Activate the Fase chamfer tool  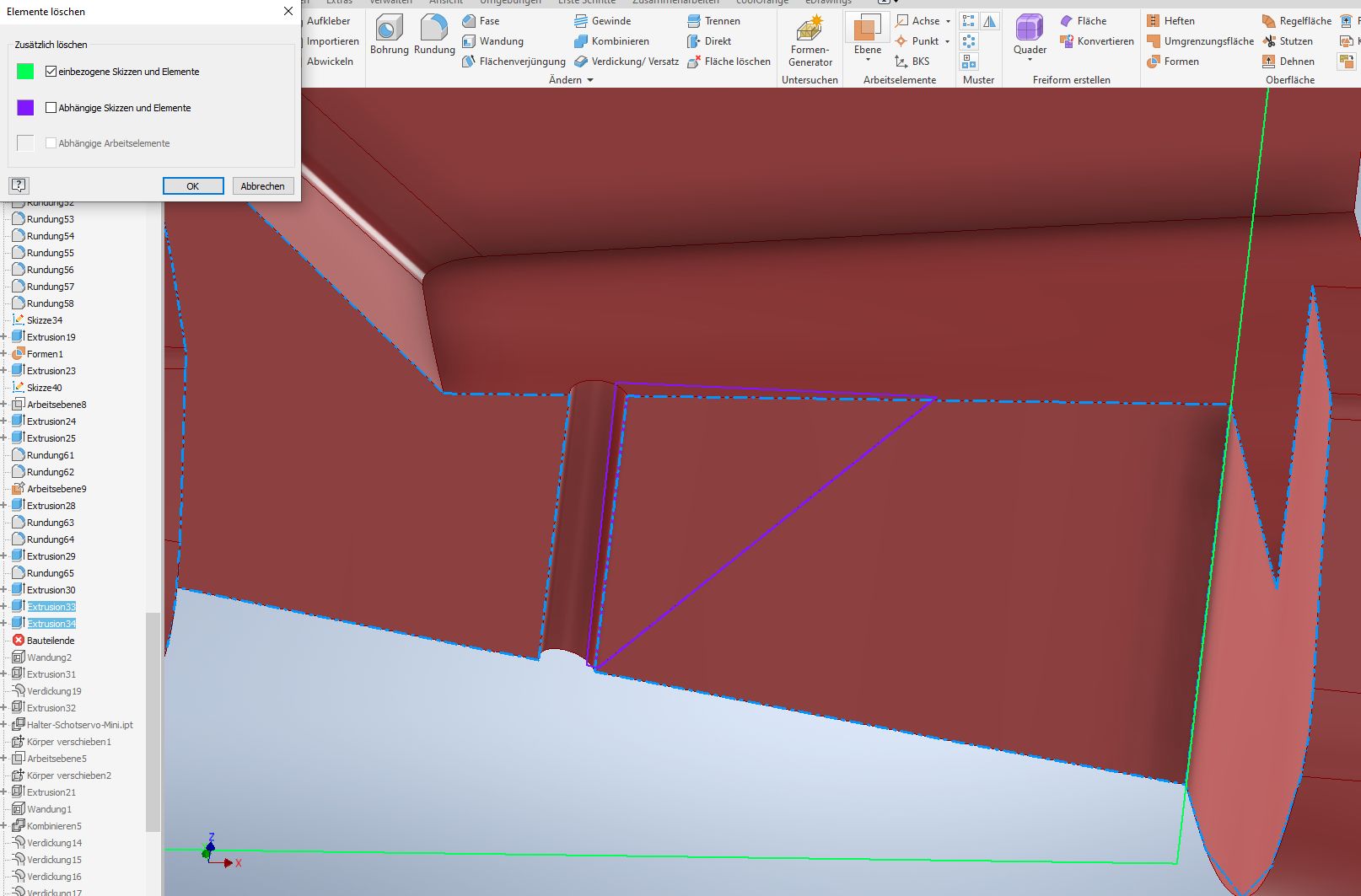tap(481, 21)
